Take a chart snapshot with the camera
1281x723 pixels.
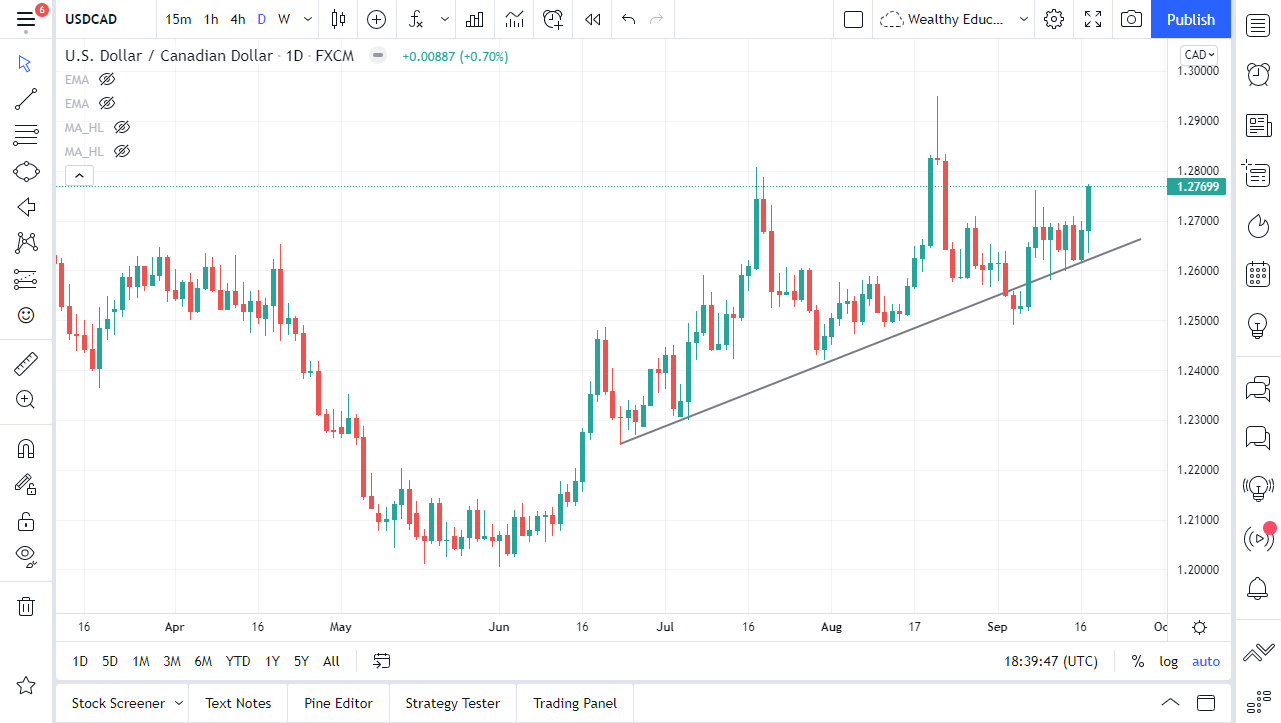click(x=1131, y=19)
